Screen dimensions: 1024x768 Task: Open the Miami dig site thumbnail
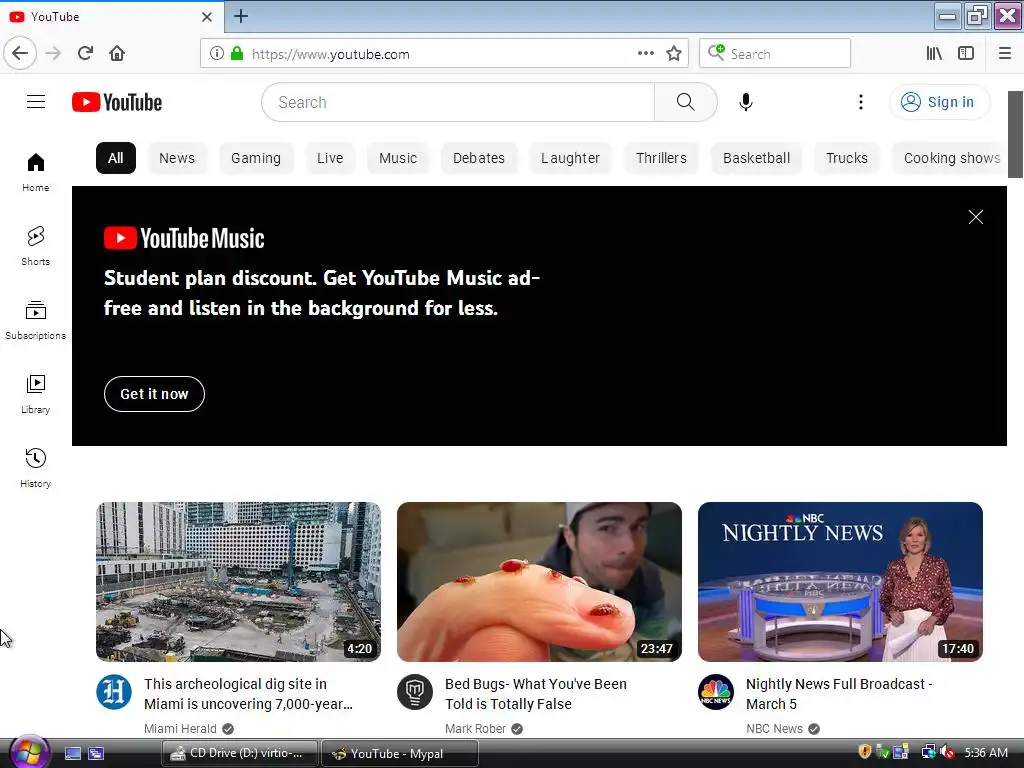click(238, 582)
